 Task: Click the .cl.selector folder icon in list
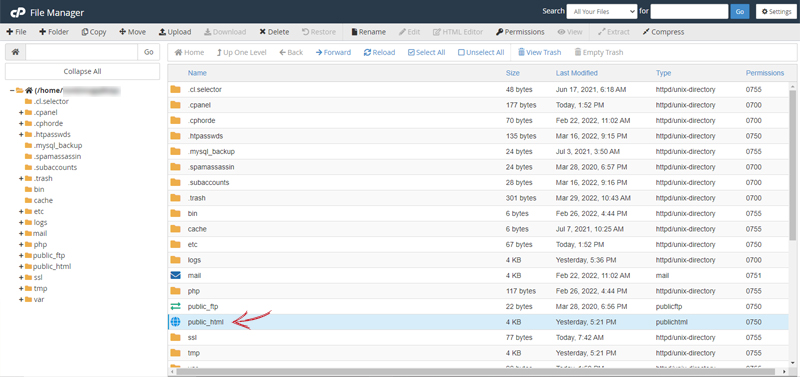[x=176, y=89]
